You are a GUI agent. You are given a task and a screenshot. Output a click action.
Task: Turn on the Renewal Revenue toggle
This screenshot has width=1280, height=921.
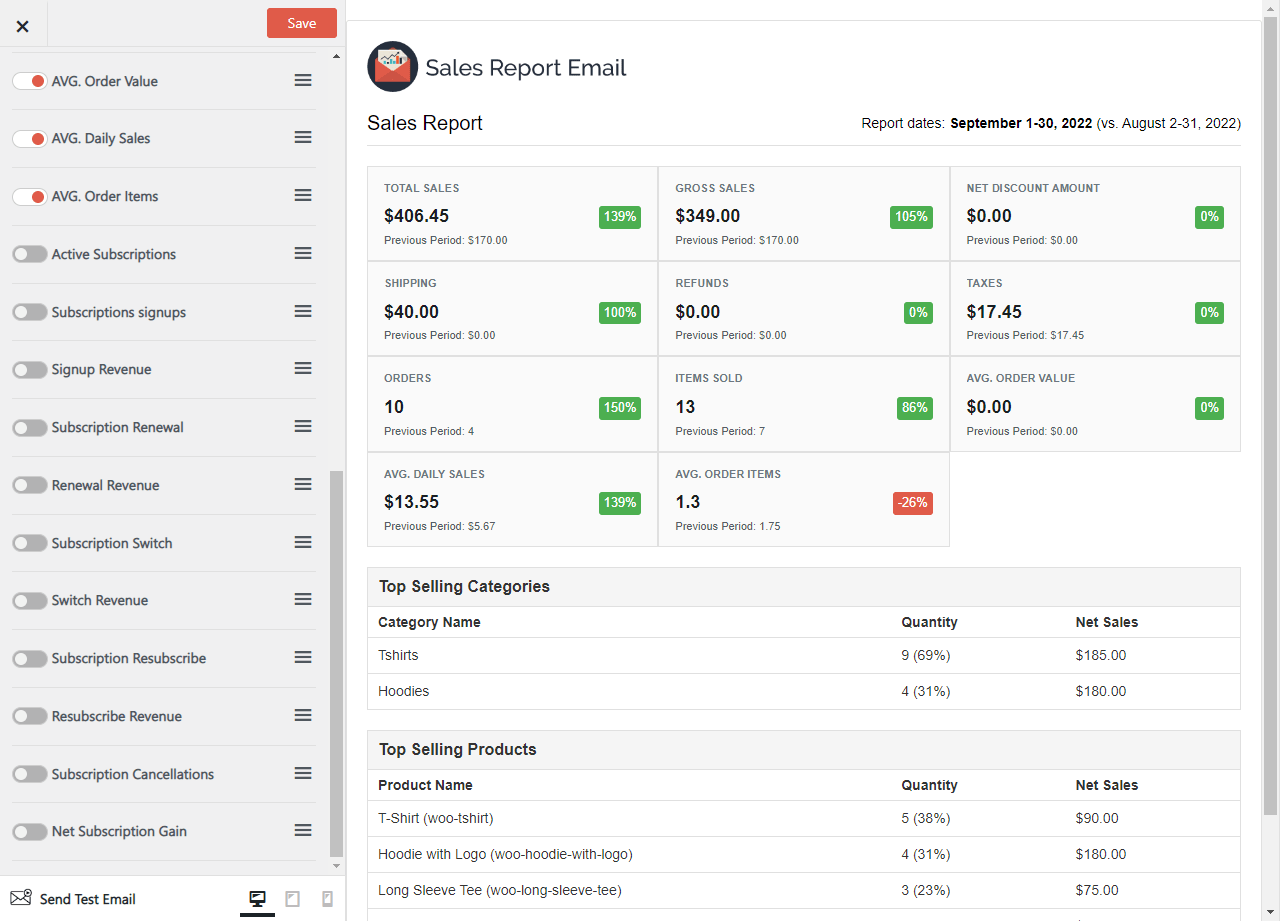coord(30,484)
